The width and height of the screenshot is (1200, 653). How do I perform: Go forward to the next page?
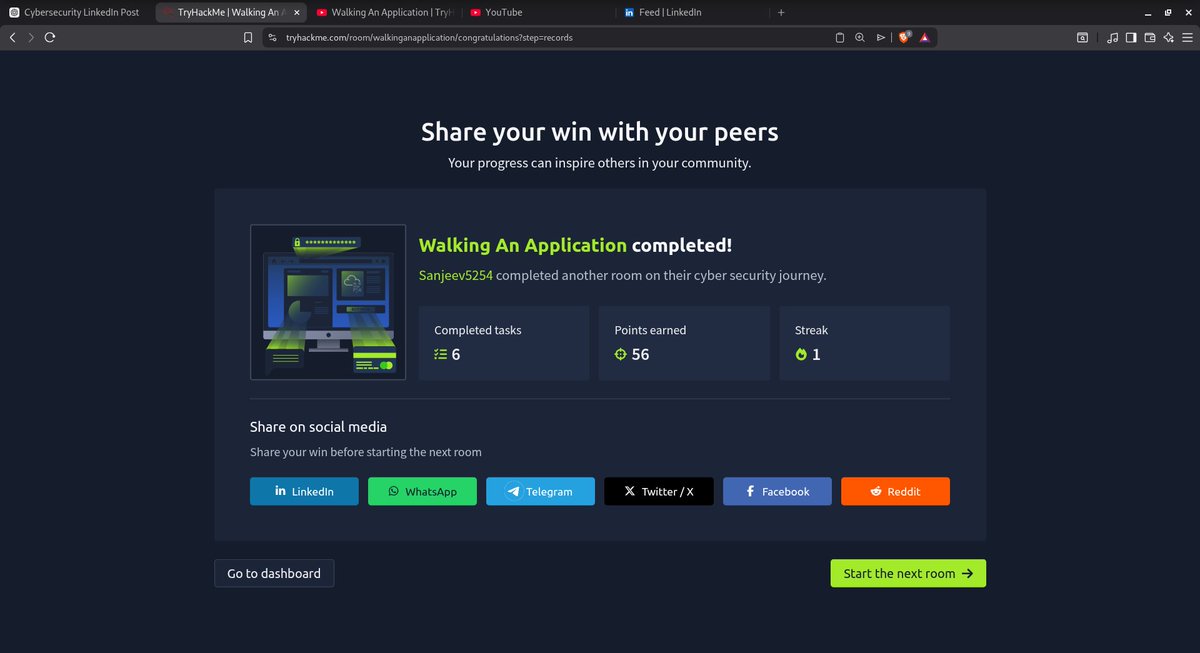pyautogui.click(x=30, y=37)
